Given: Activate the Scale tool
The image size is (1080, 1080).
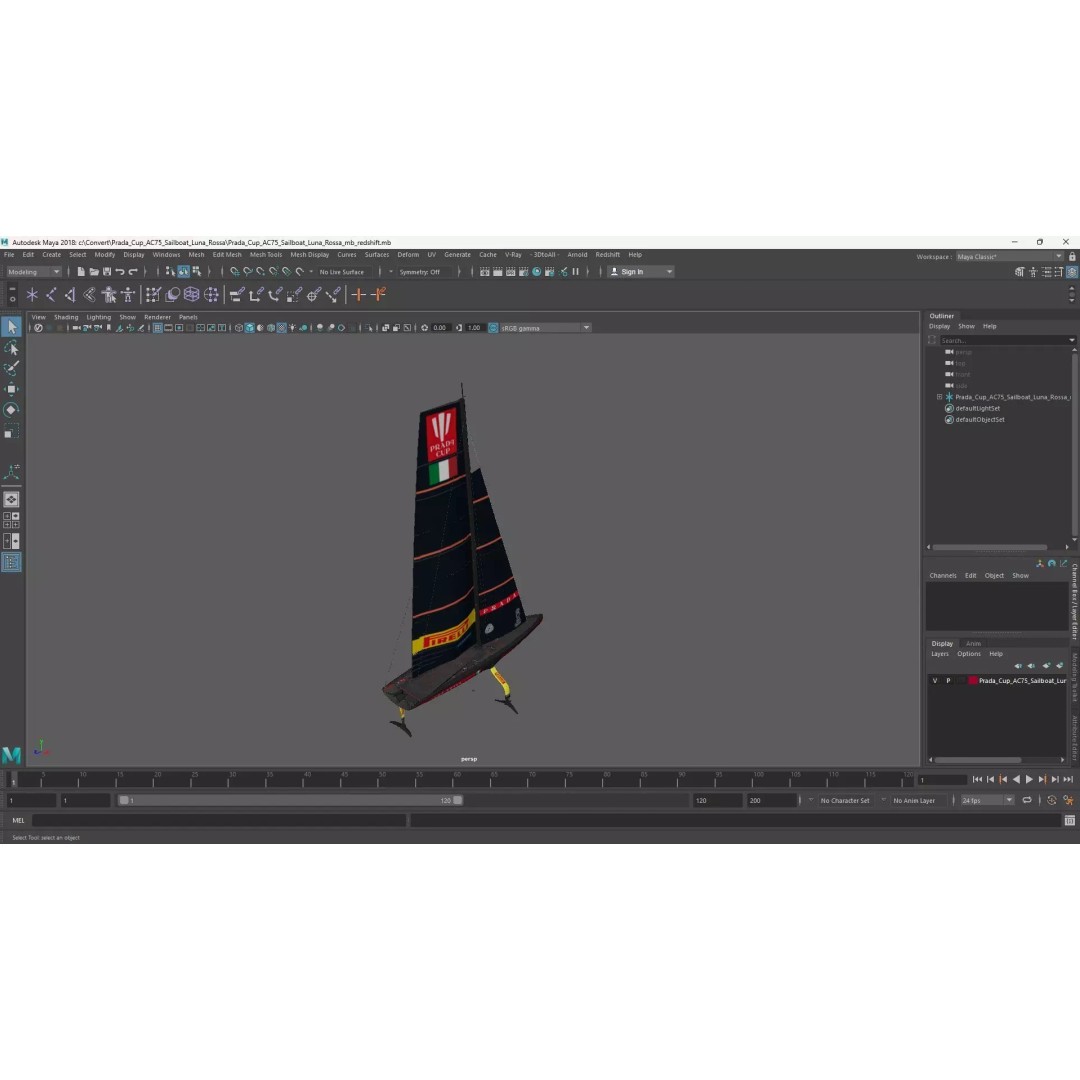Looking at the screenshot, I should tap(12, 431).
